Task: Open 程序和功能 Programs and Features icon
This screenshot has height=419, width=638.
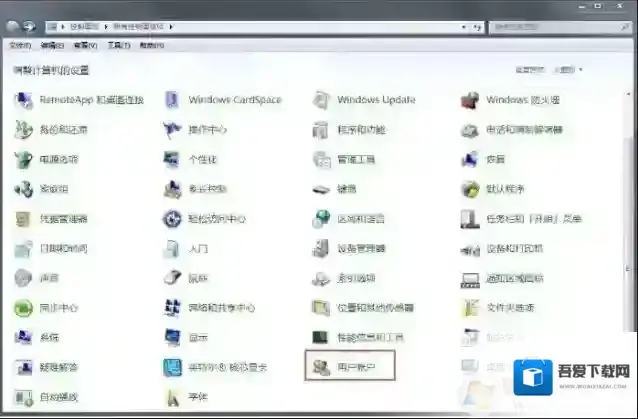Action: pos(321,130)
